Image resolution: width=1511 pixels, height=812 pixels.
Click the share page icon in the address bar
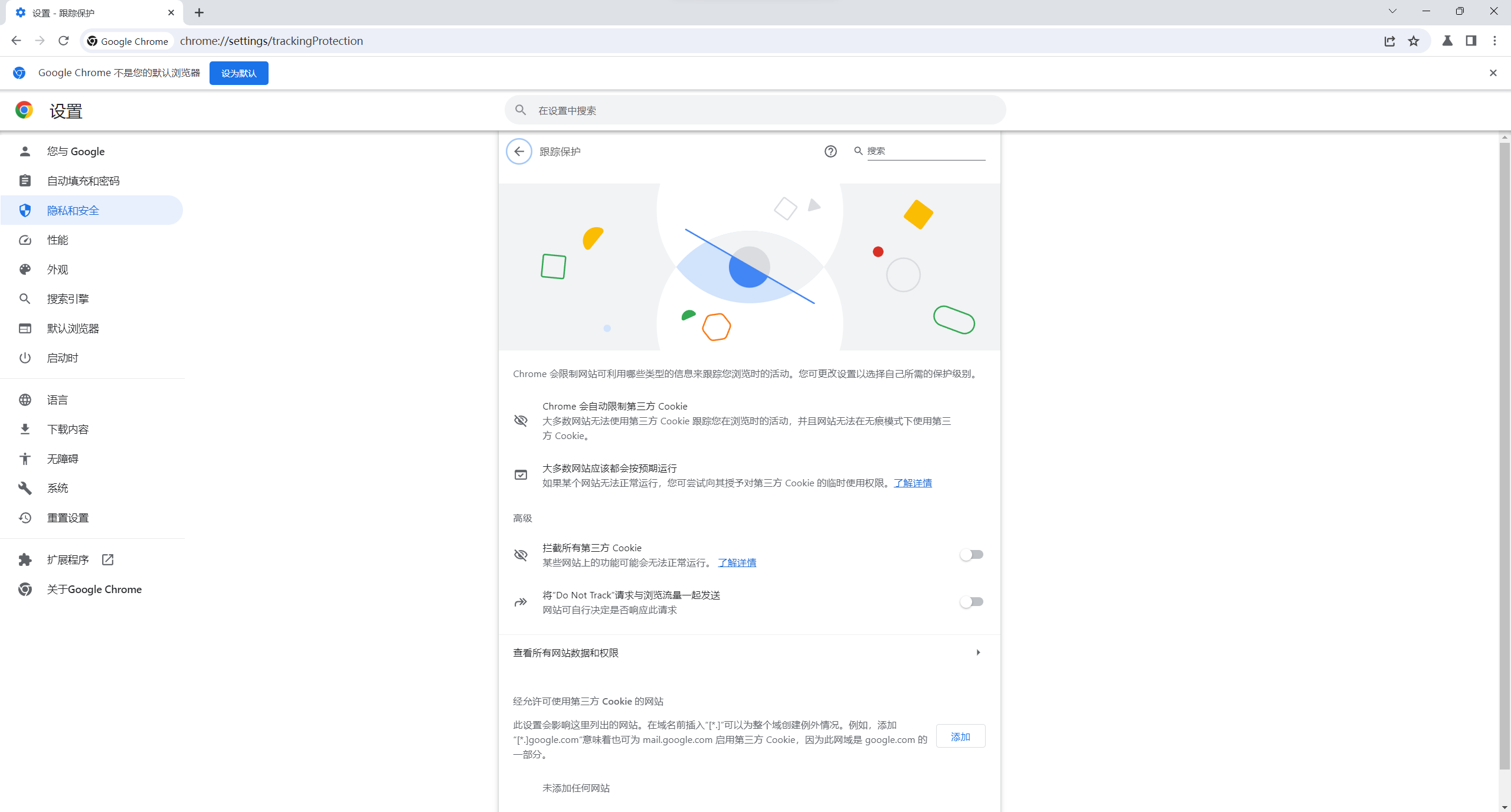point(1389,41)
